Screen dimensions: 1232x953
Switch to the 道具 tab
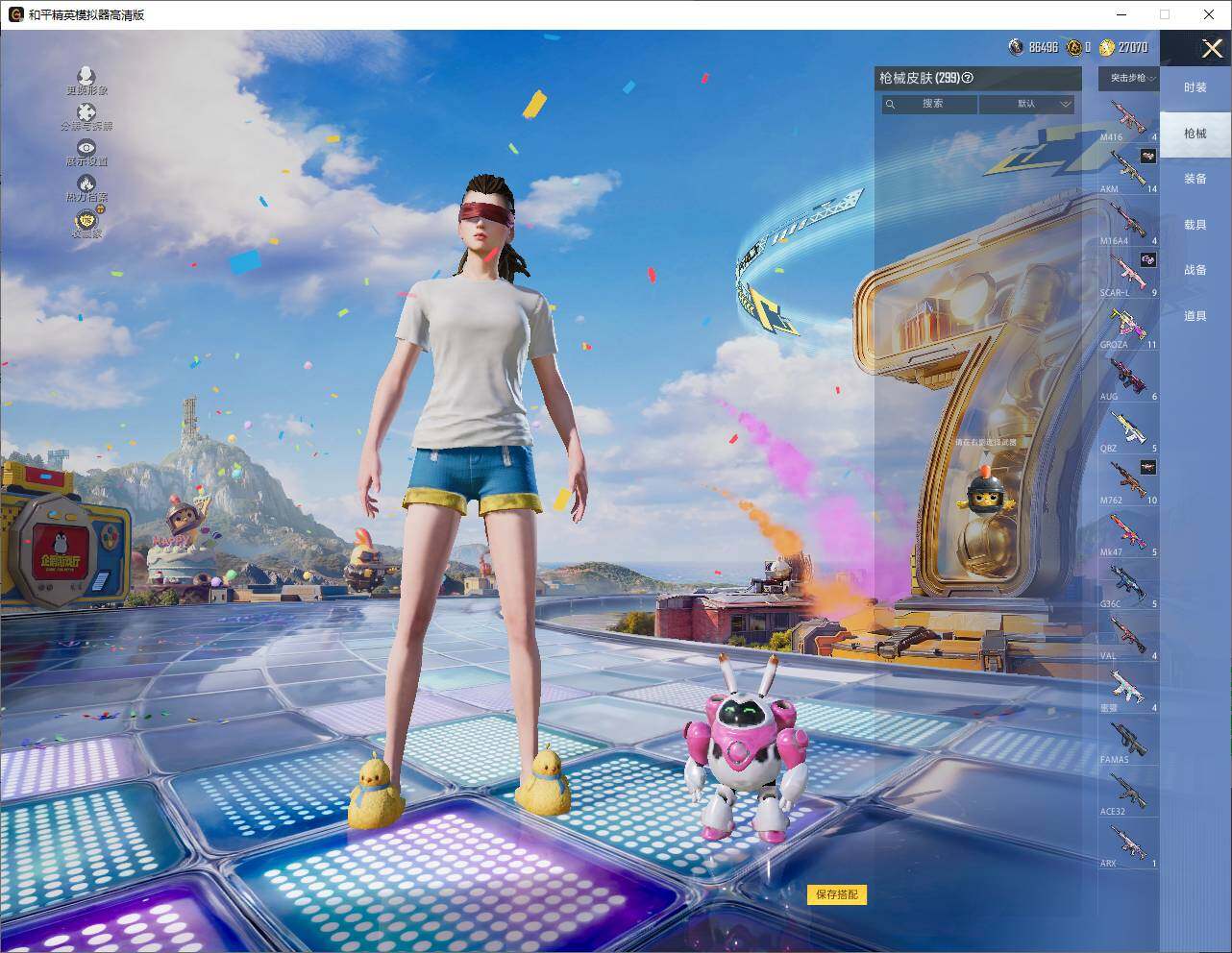tap(1195, 316)
